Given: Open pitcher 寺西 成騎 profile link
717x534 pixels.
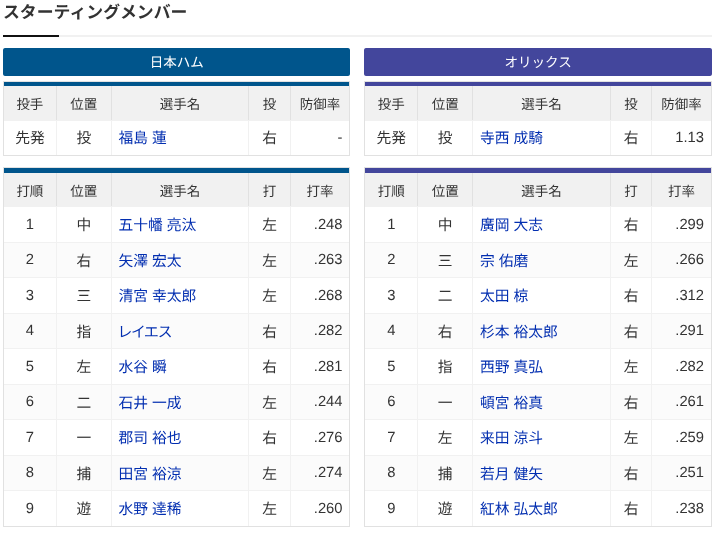Looking at the screenshot, I should tap(511, 138).
